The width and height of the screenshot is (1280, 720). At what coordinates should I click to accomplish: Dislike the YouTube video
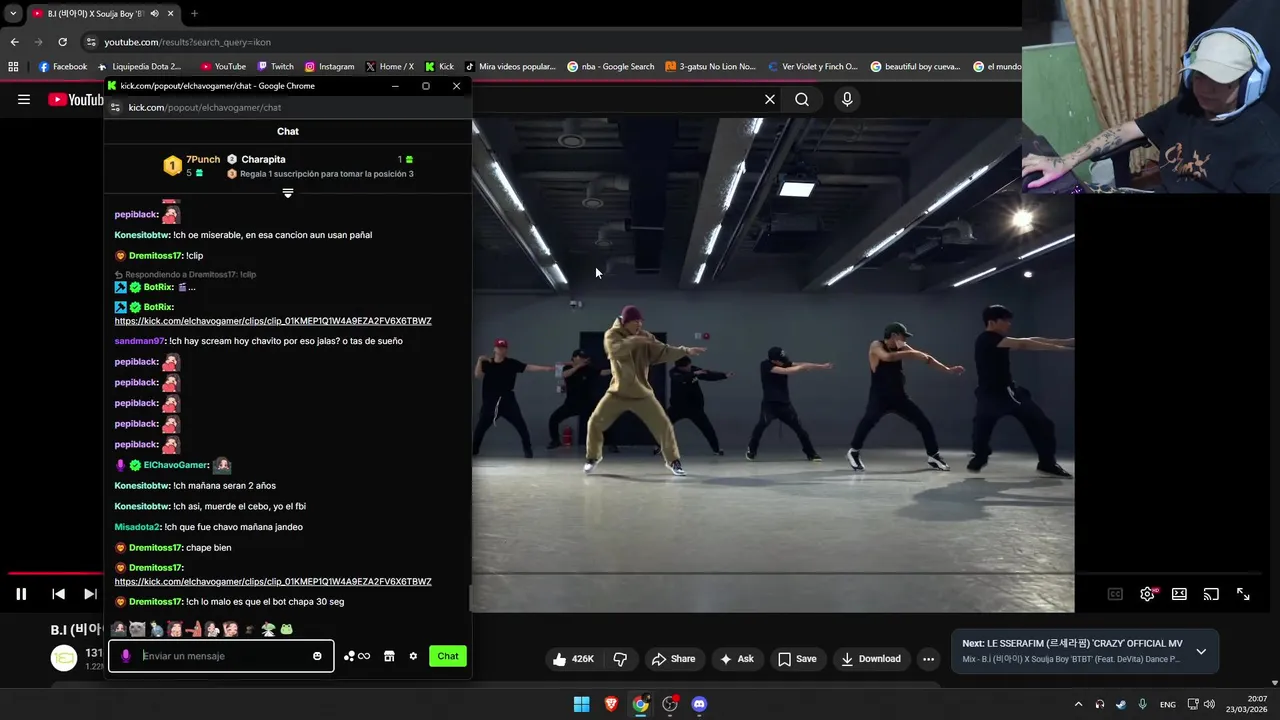pos(620,659)
